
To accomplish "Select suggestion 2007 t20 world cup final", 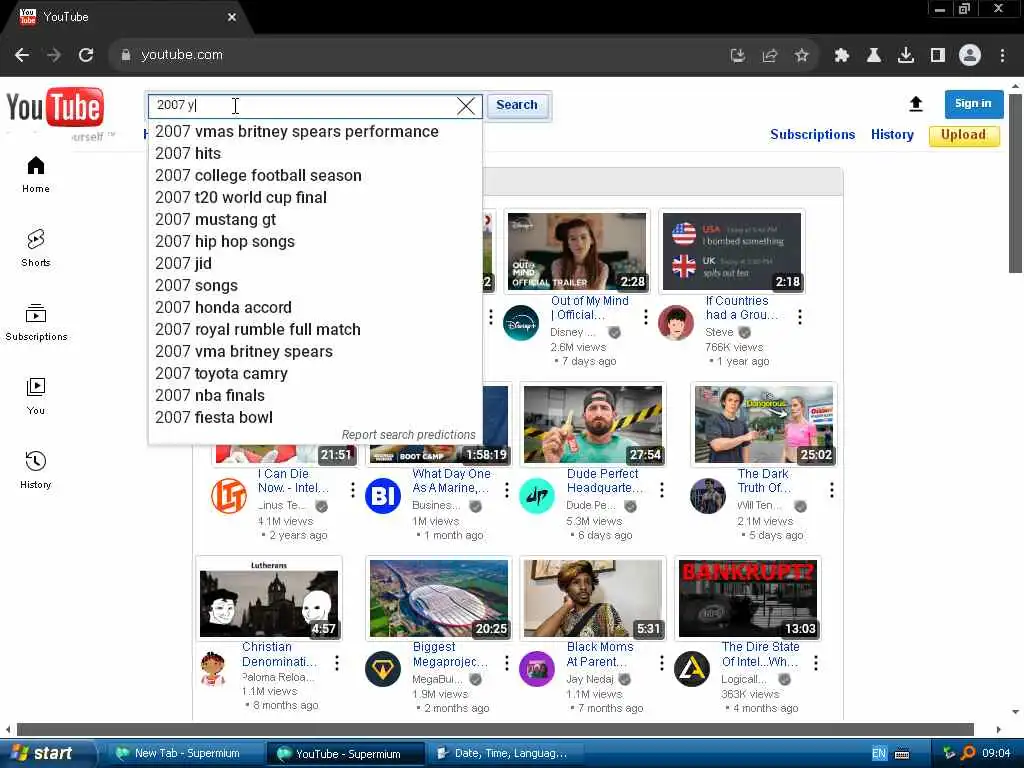I will point(315,197).
